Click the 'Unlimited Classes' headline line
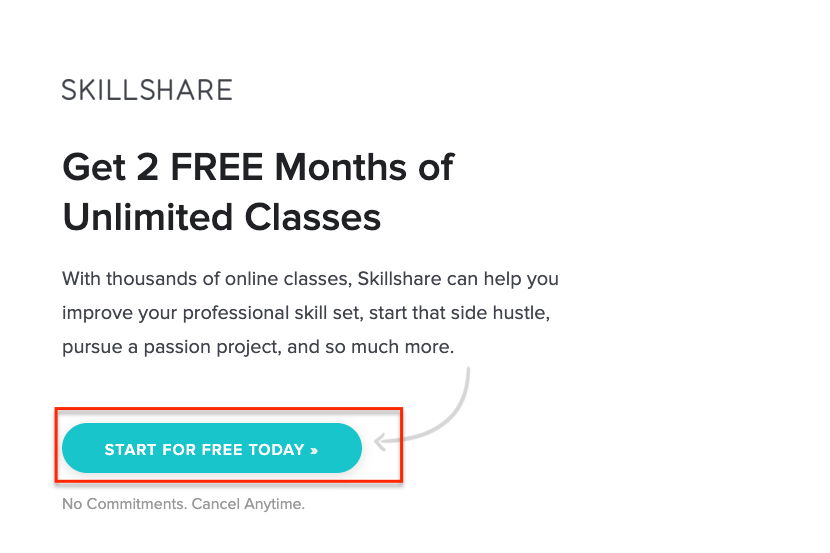The width and height of the screenshot is (830, 553). point(221,217)
